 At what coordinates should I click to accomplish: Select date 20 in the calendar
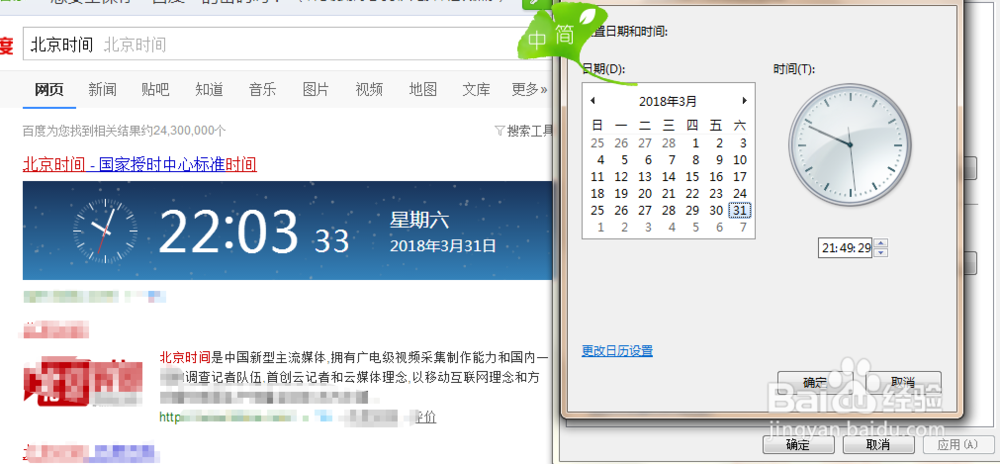(645, 193)
